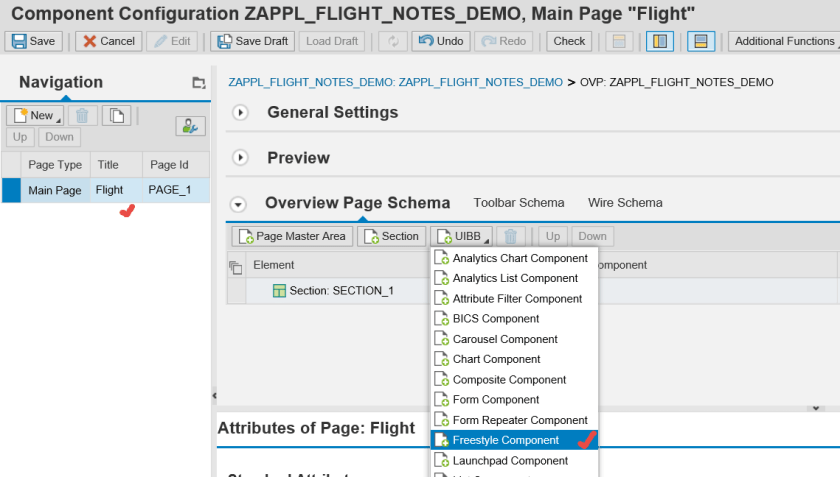
Task: Click the copy page icon in Navigation
Action: [117, 115]
